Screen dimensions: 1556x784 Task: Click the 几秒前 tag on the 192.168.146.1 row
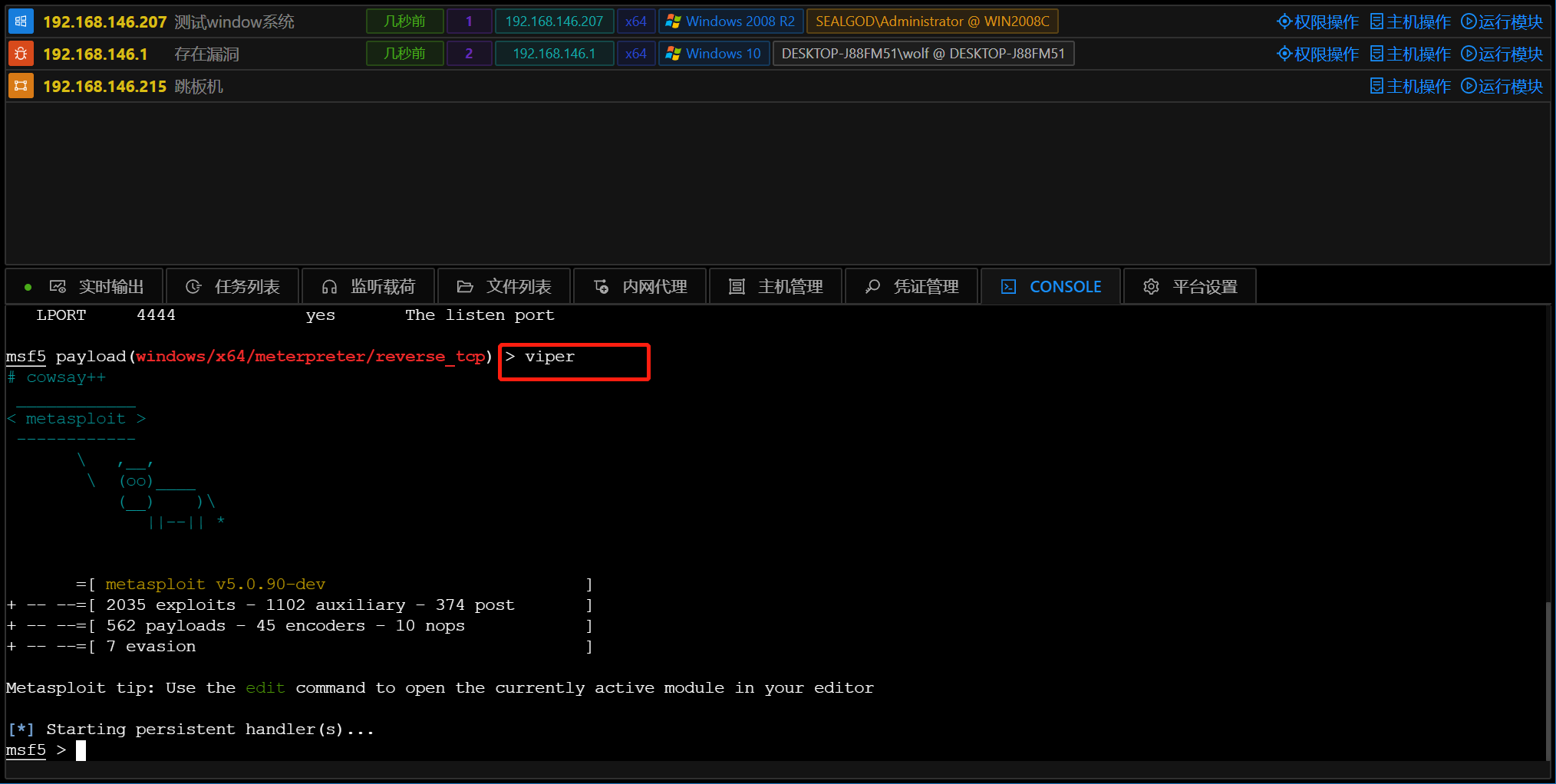(405, 54)
